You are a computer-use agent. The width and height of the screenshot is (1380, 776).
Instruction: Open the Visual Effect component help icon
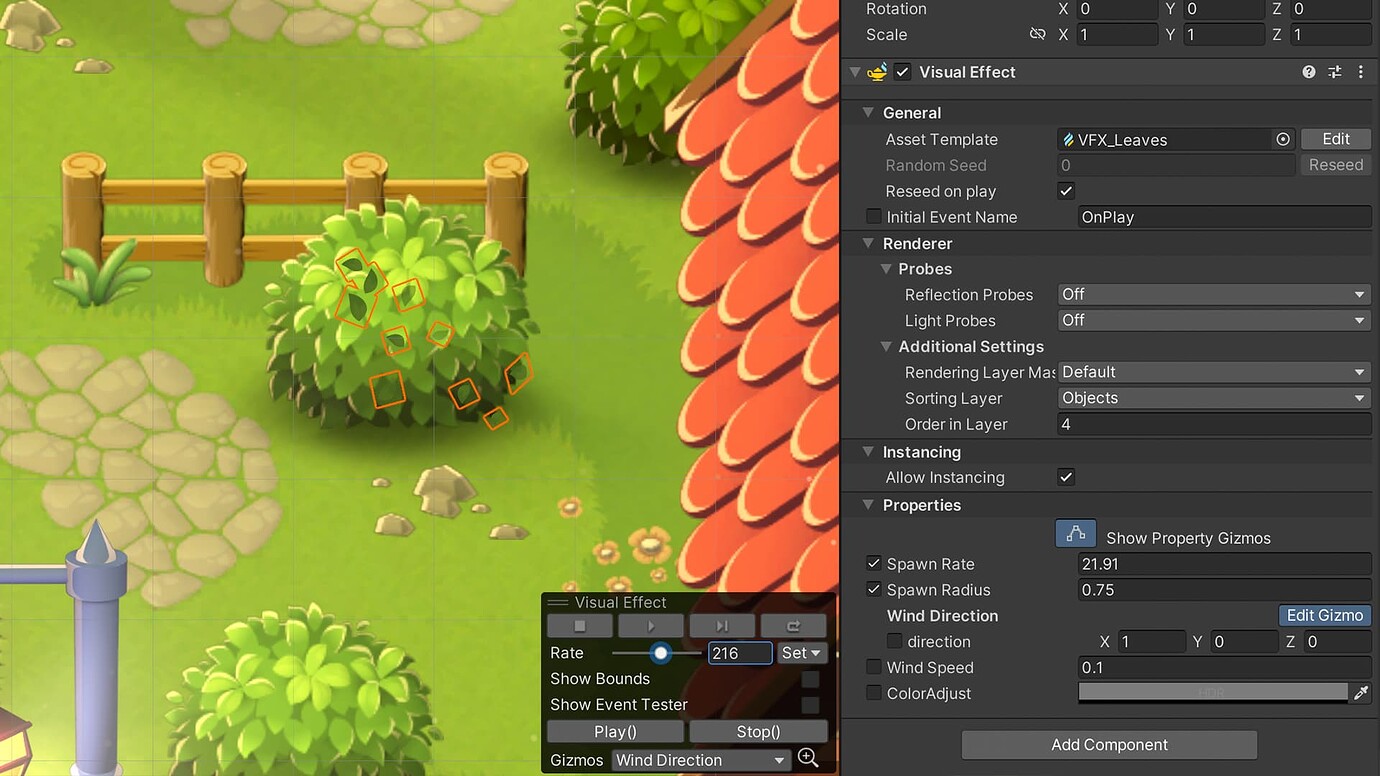tap(1308, 71)
